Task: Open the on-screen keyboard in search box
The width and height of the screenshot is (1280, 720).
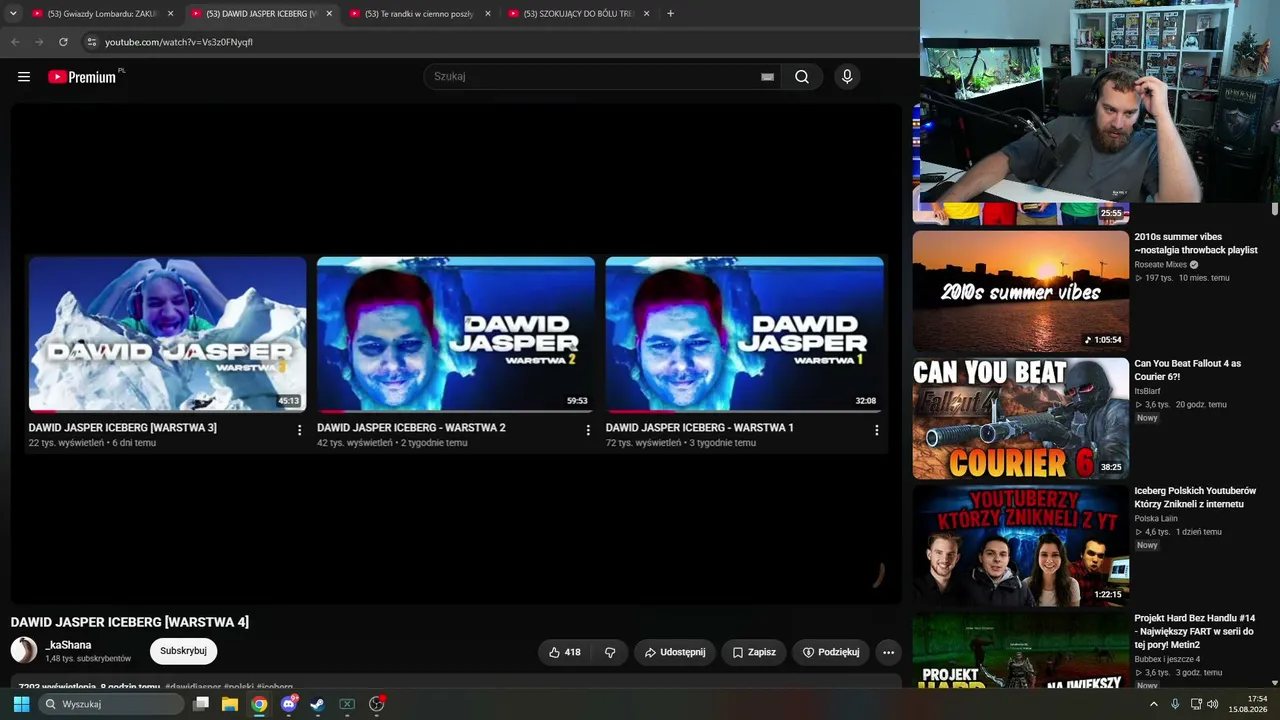Action: point(767,77)
